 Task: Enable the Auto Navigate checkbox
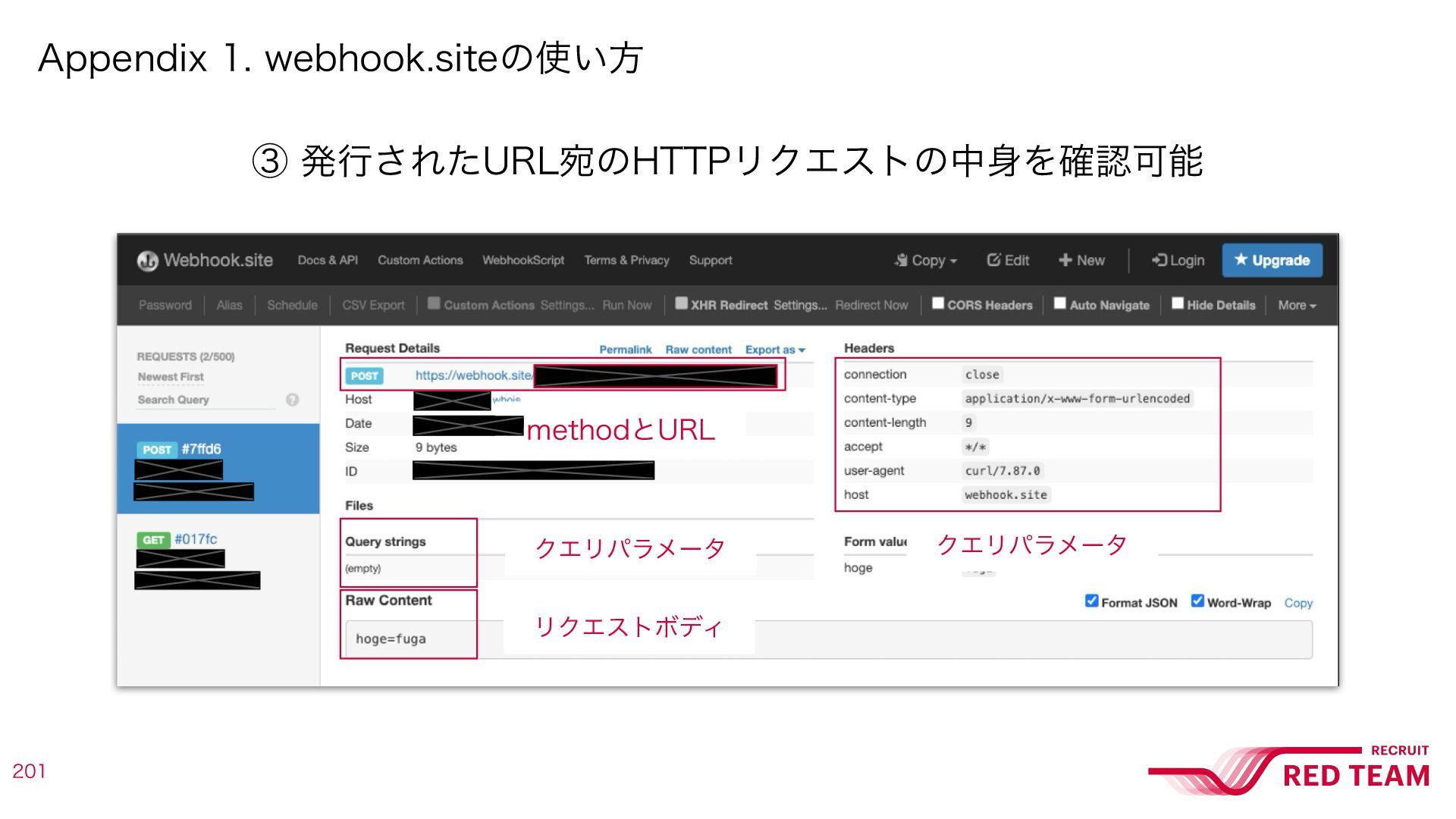[1060, 303]
